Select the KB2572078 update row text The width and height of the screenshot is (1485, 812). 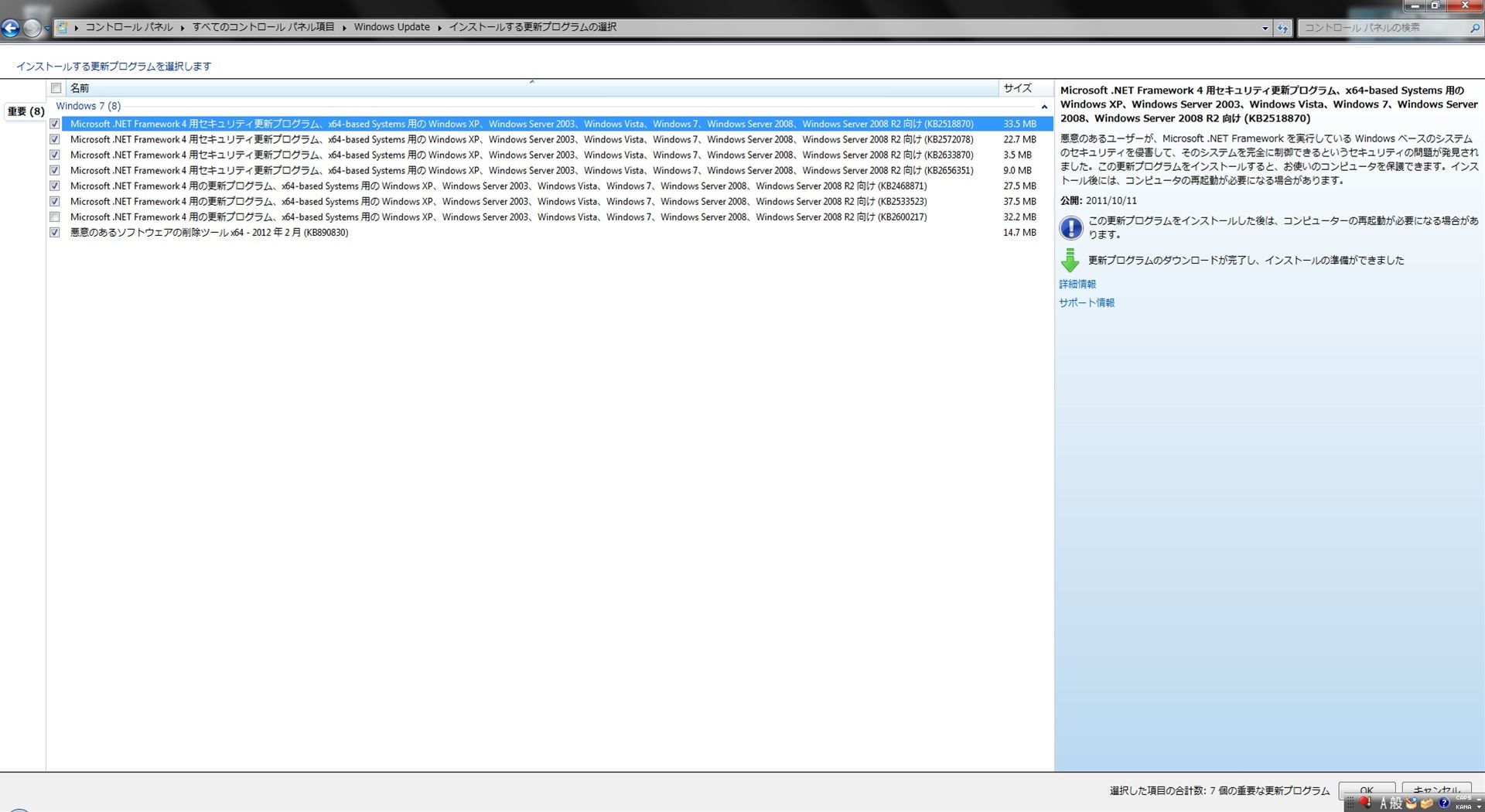click(521, 139)
